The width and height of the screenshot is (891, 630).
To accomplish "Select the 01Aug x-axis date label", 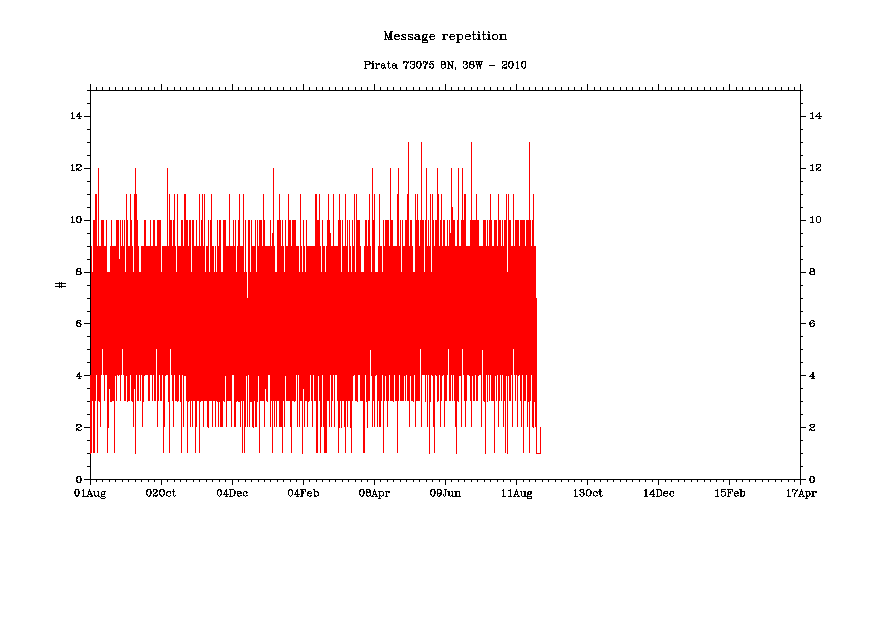I will click(90, 493).
